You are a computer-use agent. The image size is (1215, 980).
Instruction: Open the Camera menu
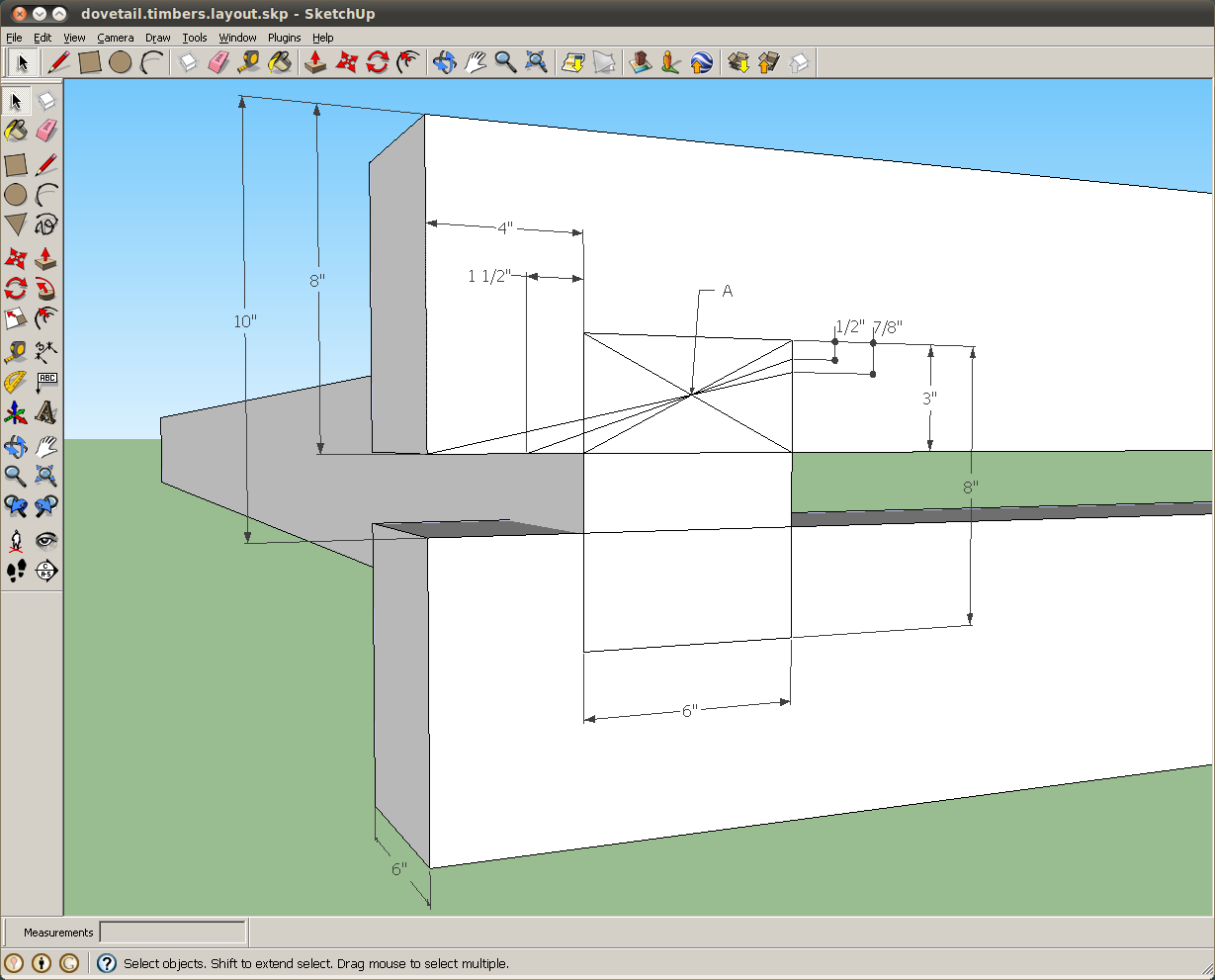click(x=116, y=37)
